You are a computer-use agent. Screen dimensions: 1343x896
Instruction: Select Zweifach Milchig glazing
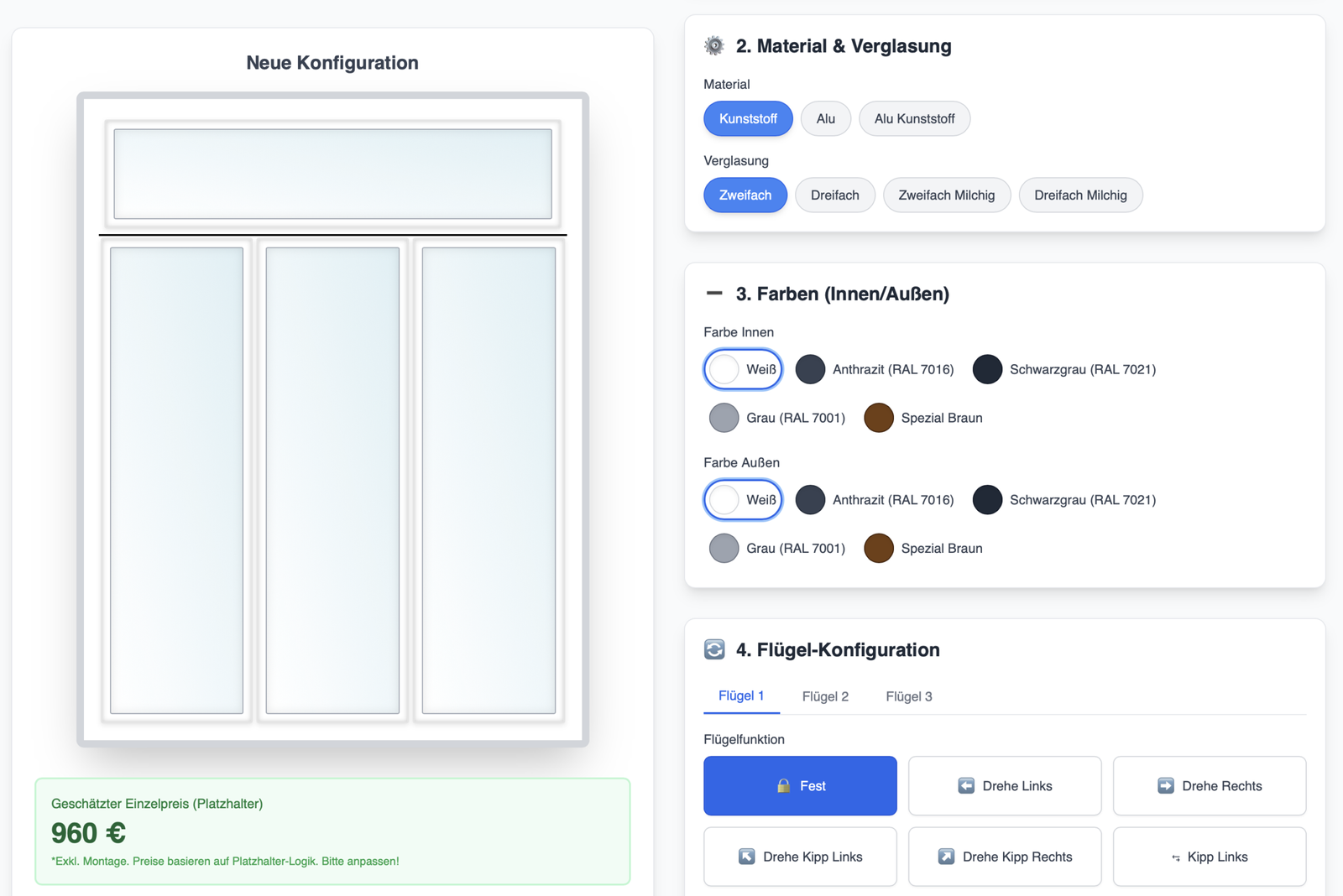pyautogui.click(x=946, y=195)
